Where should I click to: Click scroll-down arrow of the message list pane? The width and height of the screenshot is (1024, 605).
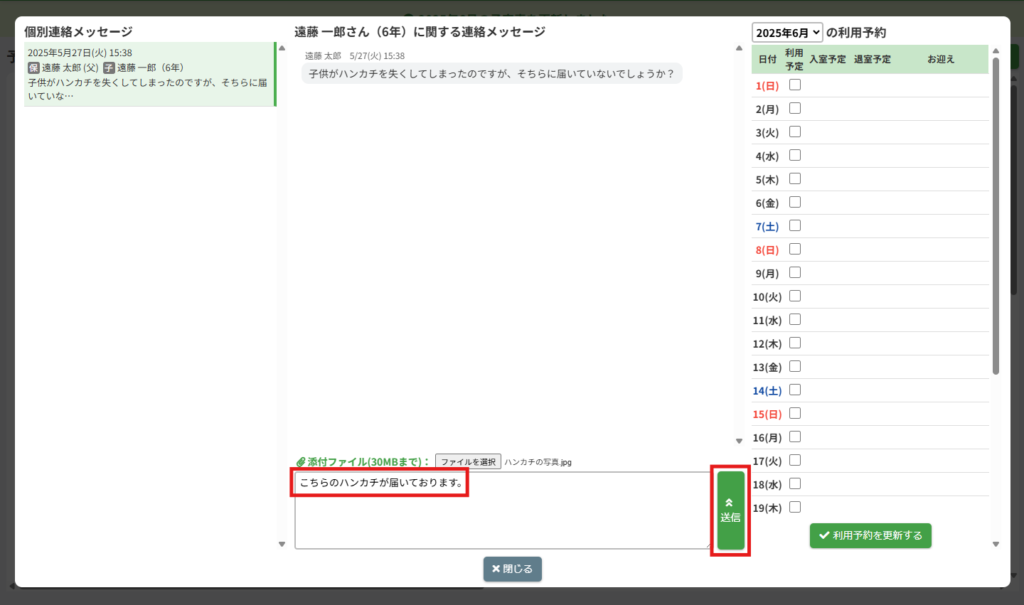pyautogui.click(x=281, y=544)
